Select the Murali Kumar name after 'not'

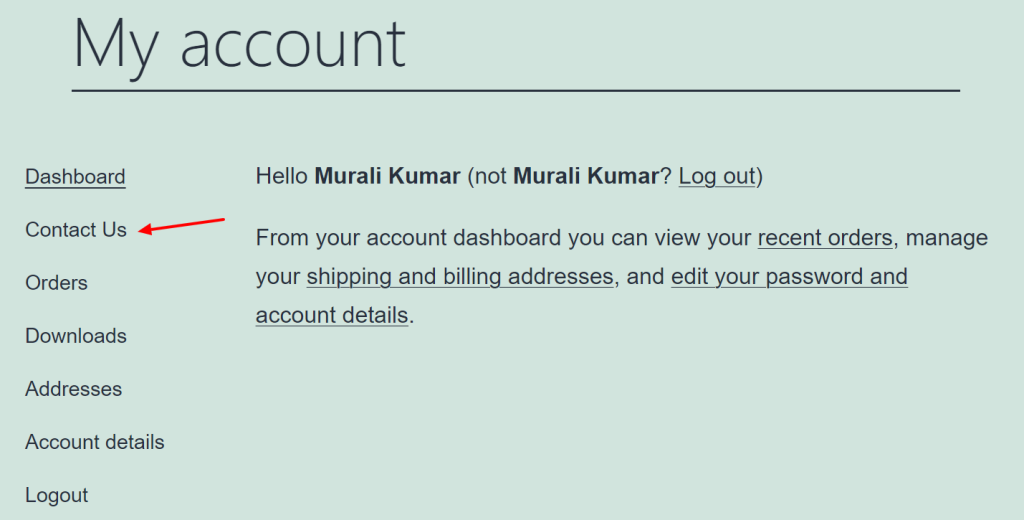[x=586, y=176]
